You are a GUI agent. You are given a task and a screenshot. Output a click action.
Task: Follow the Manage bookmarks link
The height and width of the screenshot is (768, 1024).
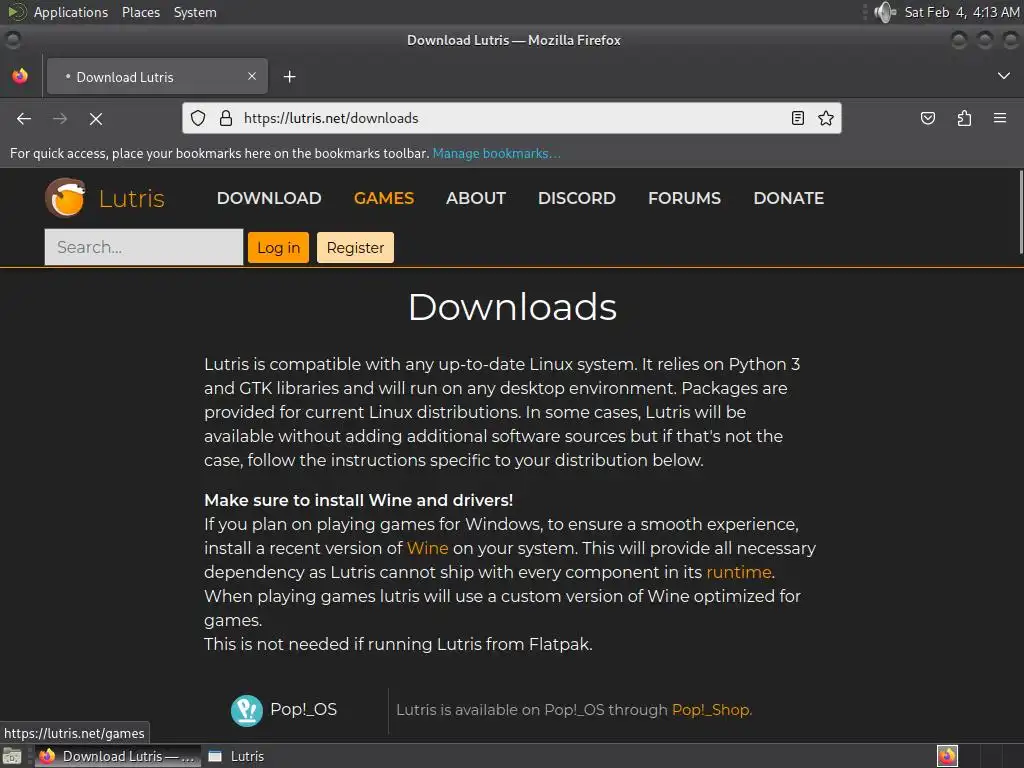[496, 153]
